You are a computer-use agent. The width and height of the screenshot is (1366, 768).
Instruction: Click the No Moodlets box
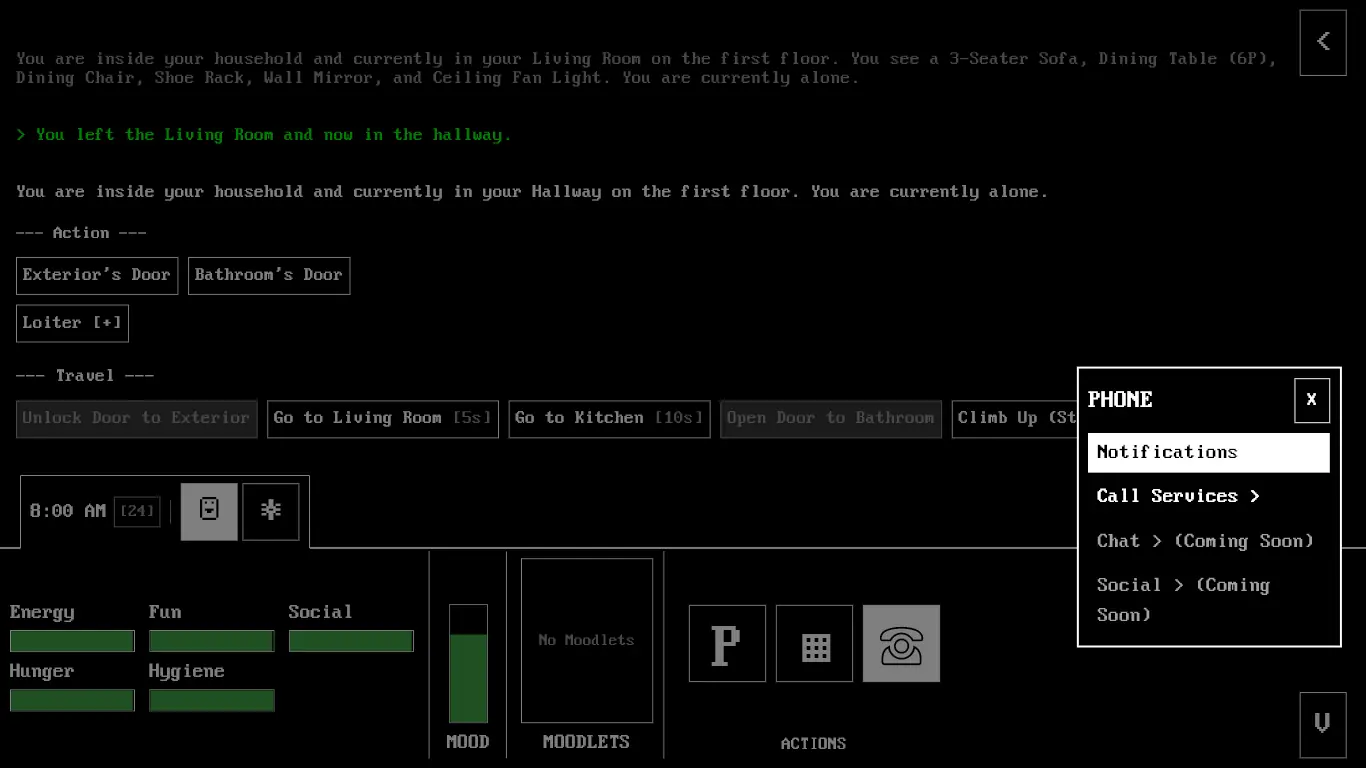point(586,640)
